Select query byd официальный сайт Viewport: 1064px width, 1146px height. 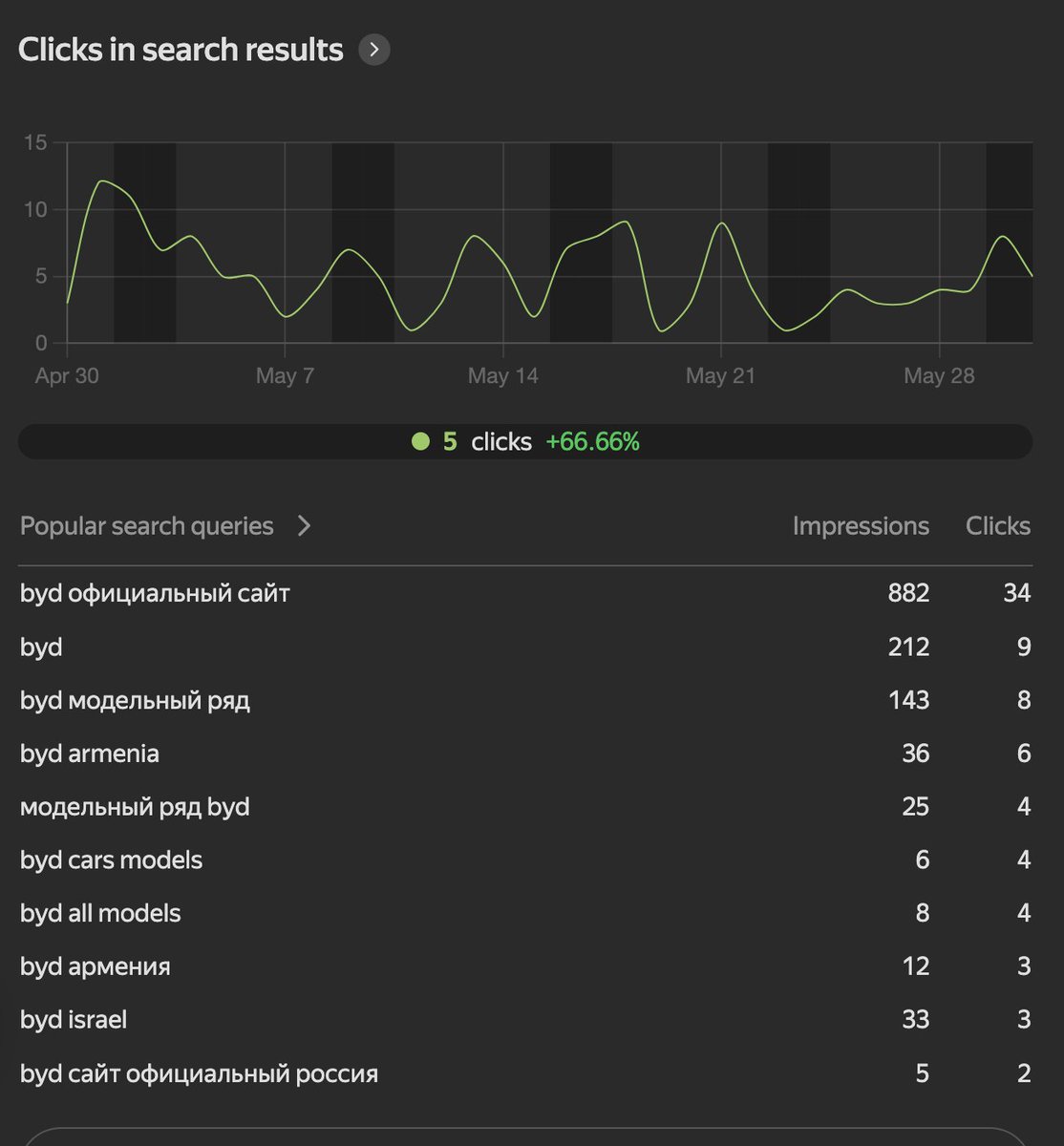(155, 593)
